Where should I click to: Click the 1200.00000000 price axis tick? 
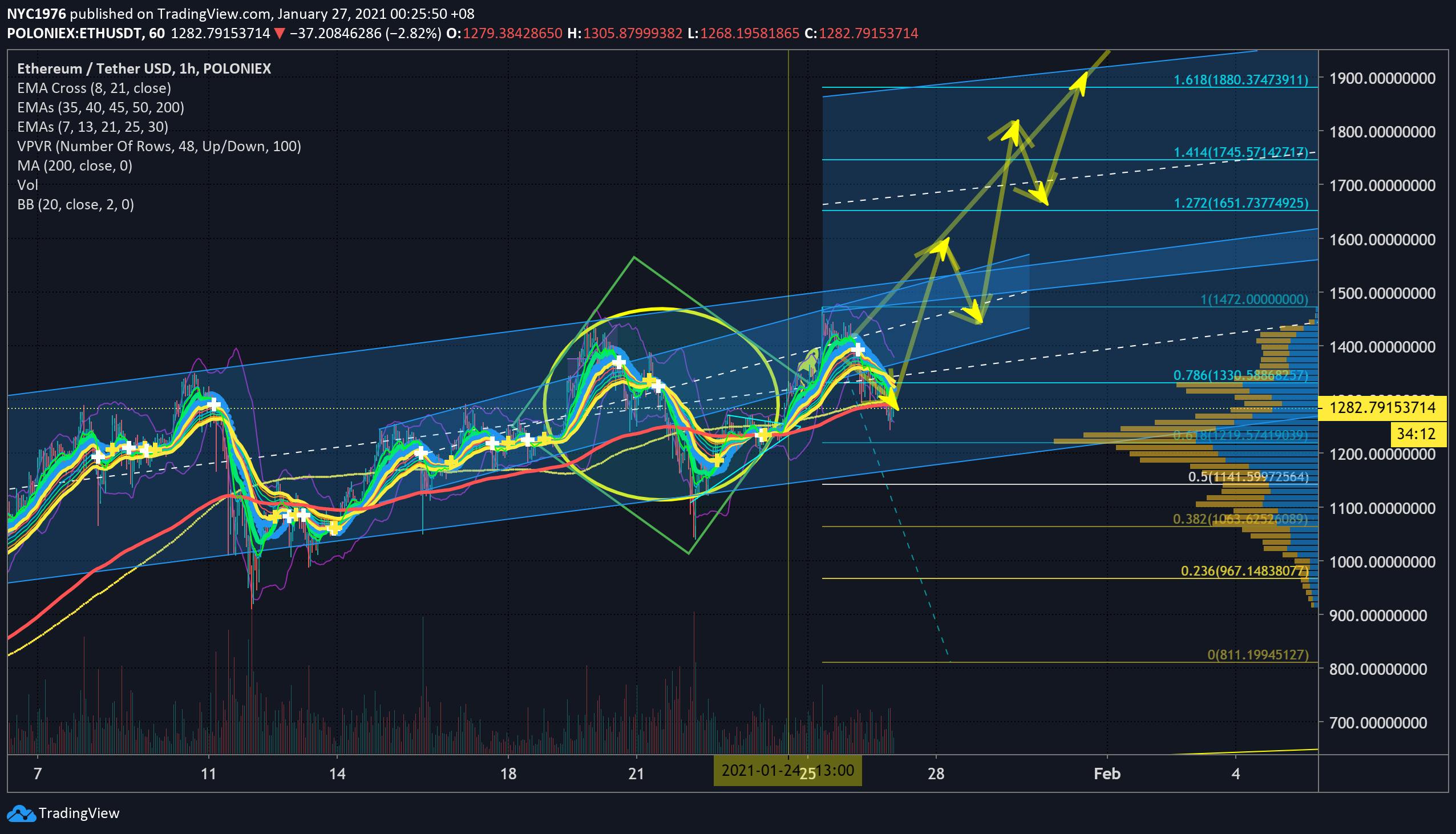(x=1382, y=455)
